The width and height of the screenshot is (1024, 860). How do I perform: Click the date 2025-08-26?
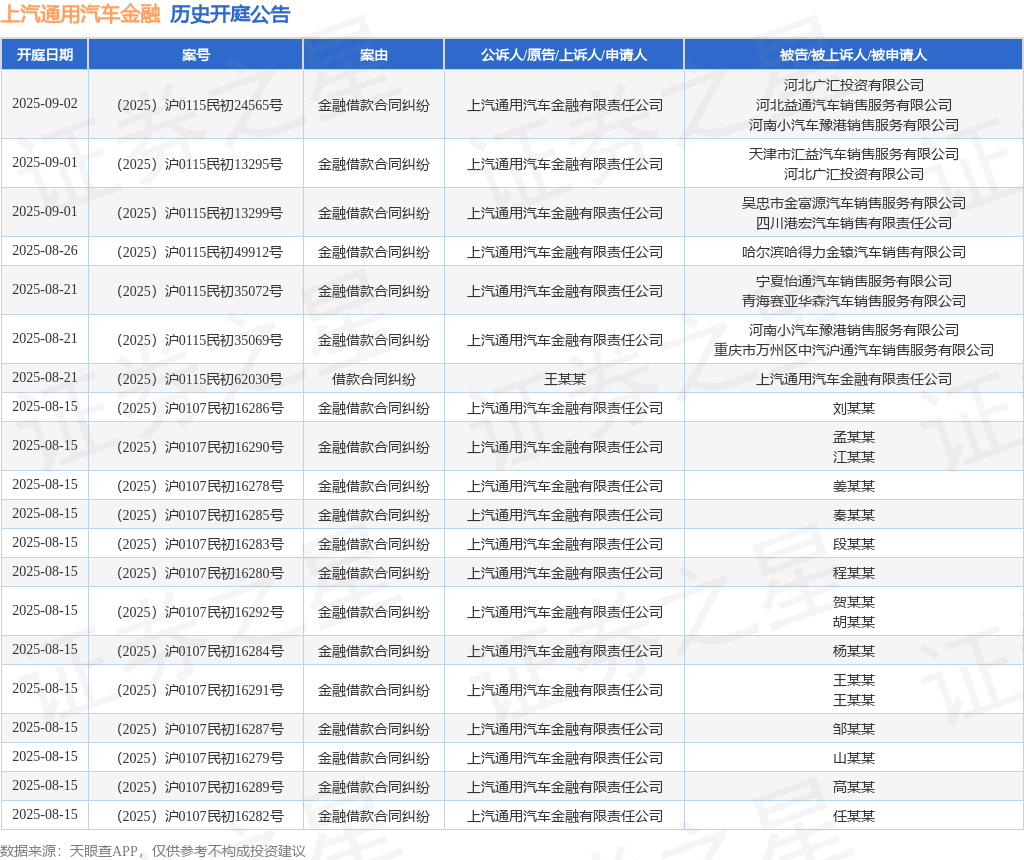44,251
